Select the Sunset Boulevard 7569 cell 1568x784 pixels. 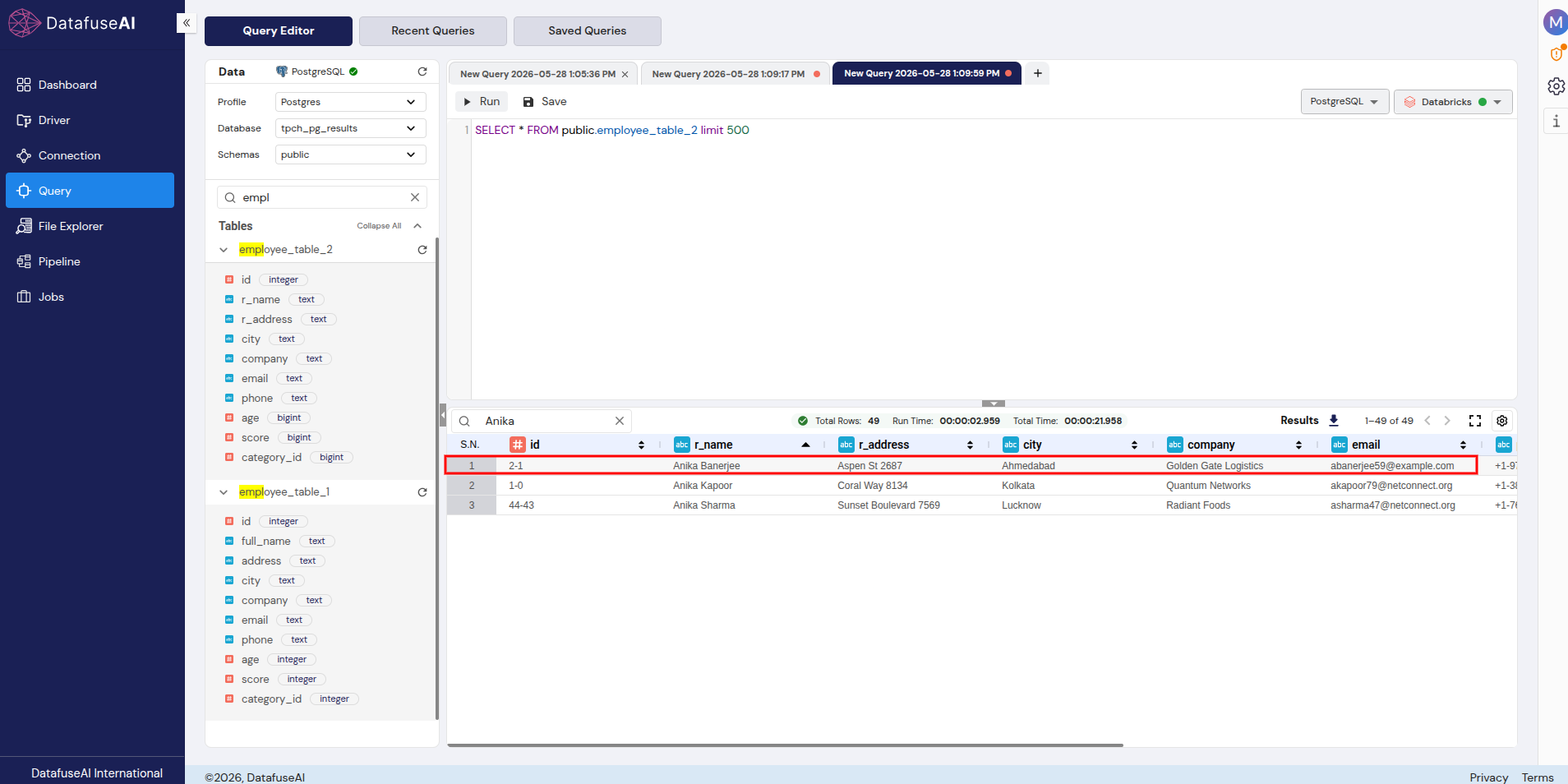pyautogui.click(x=888, y=505)
